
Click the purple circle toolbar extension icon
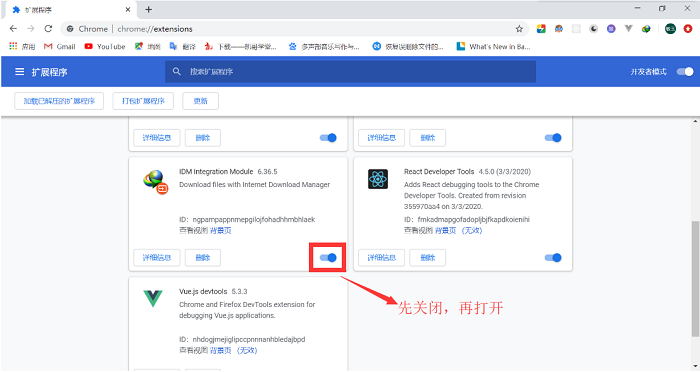[611, 29]
